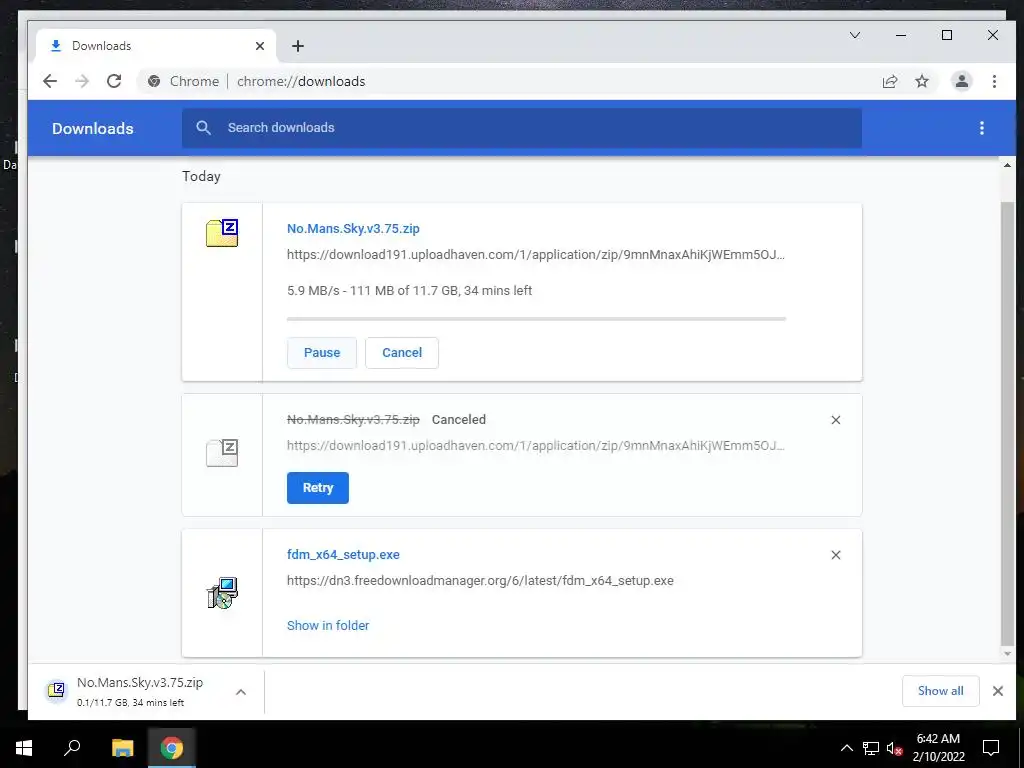Click the freedownloadmanager.org URL text
The width and height of the screenshot is (1024, 768).
480,581
